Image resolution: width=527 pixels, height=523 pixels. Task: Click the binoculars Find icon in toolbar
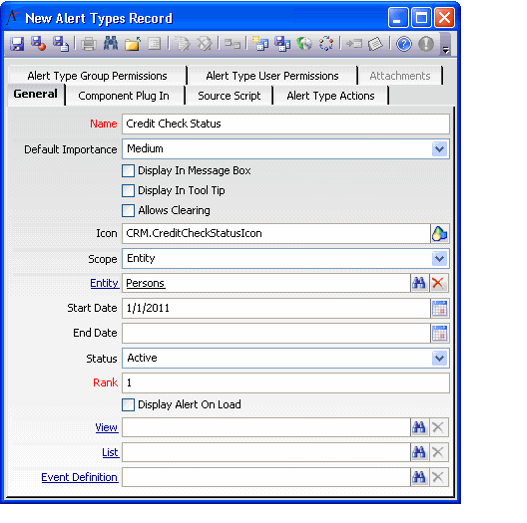click(111, 44)
